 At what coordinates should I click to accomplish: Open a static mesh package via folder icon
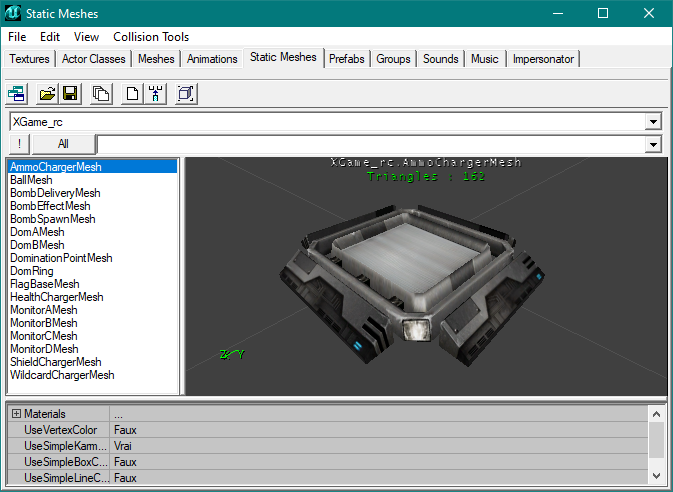point(47,93)
